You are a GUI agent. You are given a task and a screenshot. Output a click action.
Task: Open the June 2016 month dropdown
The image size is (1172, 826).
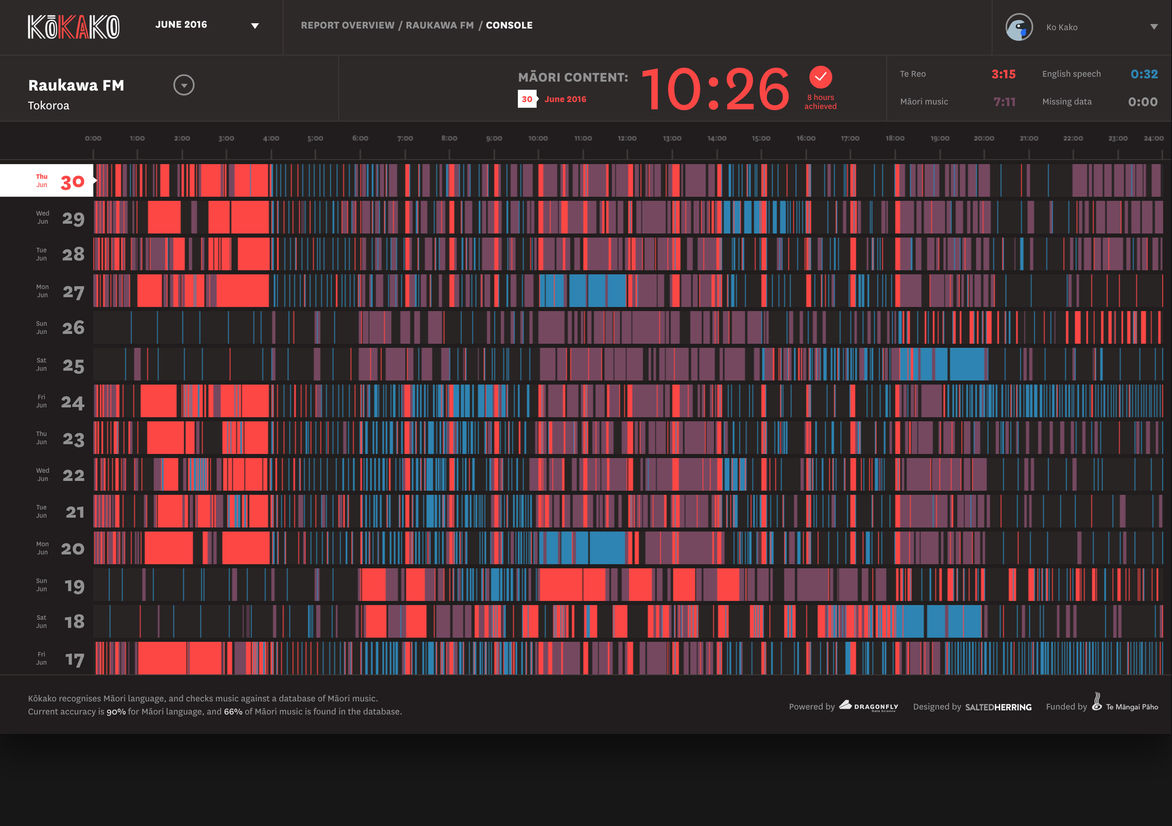(254, 26)
